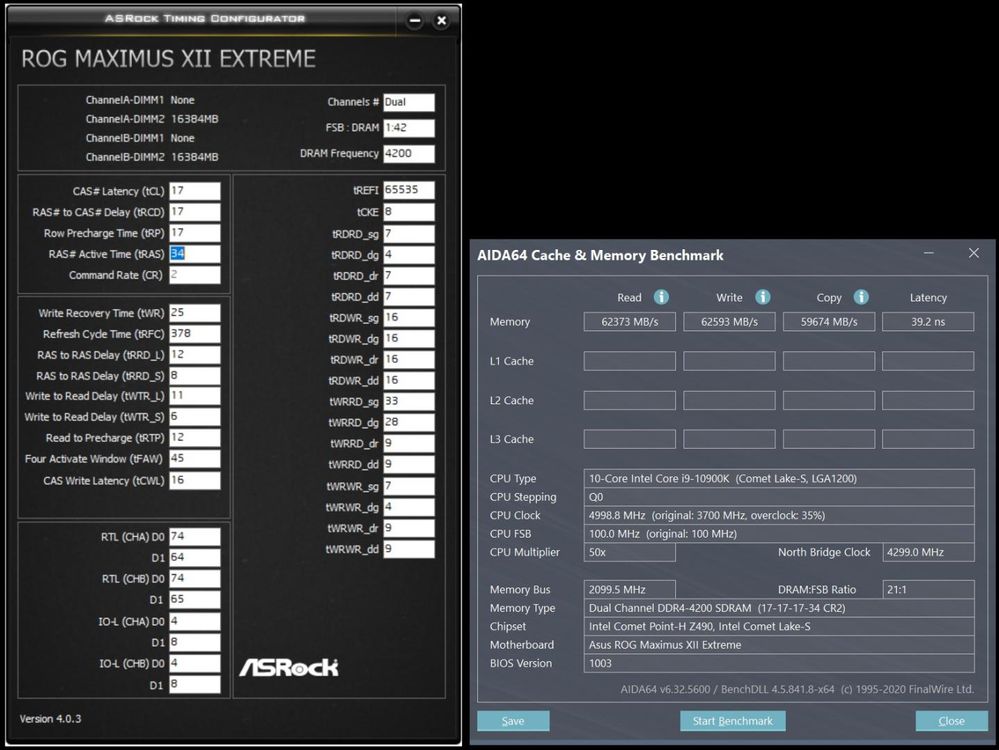Screen dimensions: 999x750
Task: Close AIDA64 window with X icon
Action: click(x=974, y=253)
